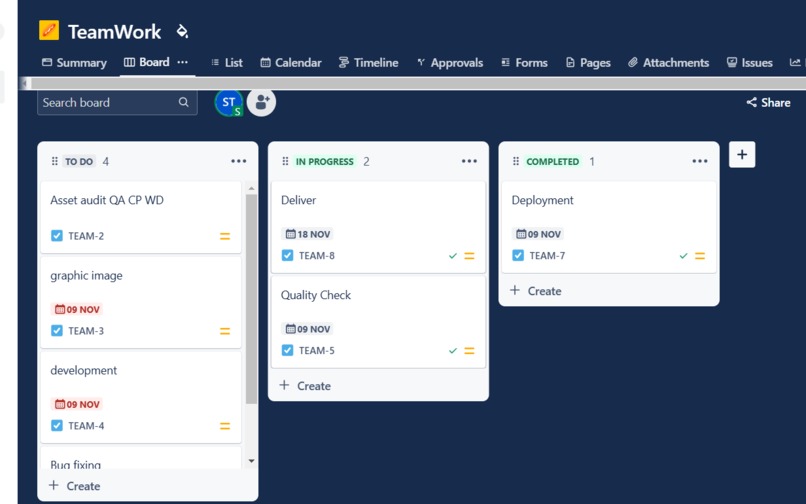Open the COMPLETED column more menu

pyautogui.click(x=700, y=161)
